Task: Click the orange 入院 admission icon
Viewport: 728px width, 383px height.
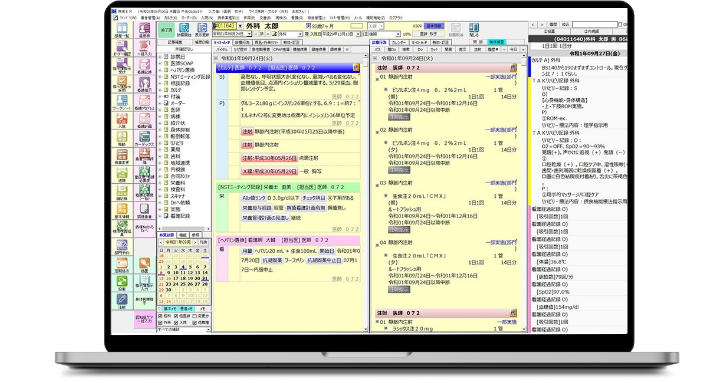Action: click(x=122, y=120)
